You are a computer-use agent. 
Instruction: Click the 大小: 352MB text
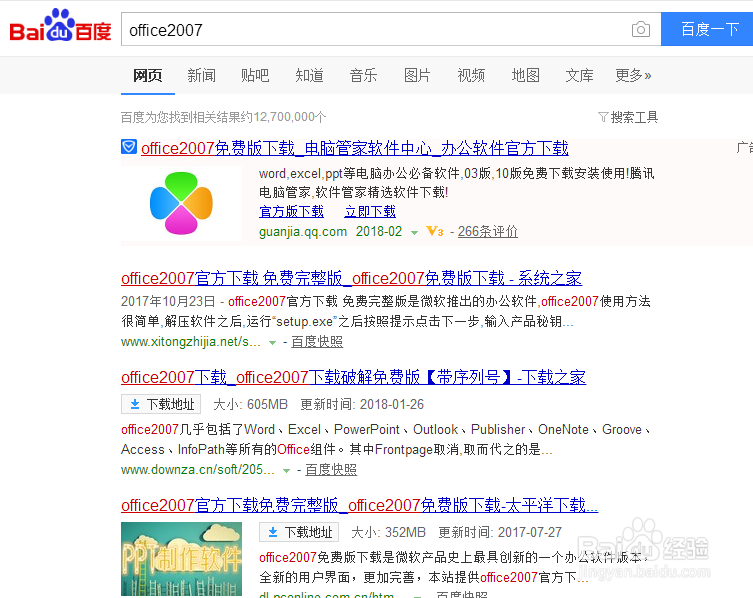pyautogui.click(x=388, y=532)
